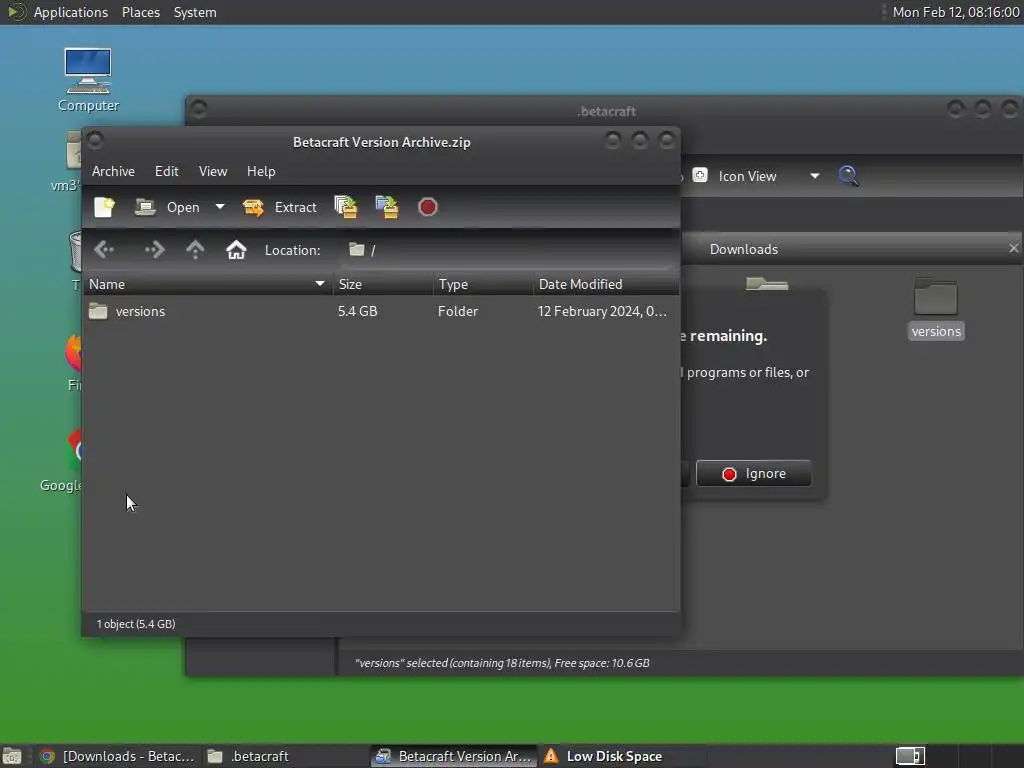Go up one level in the archive
The image size is (1024, 768).
(x=195, y=249)
